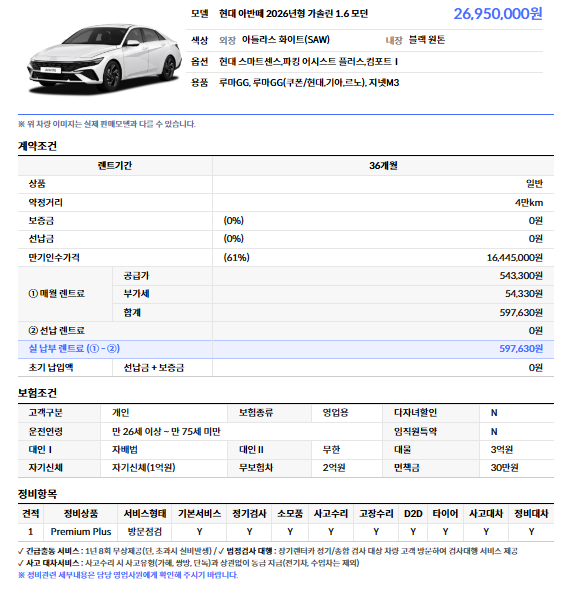Click the blue 실 납부 렌트료 (①-②) label

(x=74, y=349)
